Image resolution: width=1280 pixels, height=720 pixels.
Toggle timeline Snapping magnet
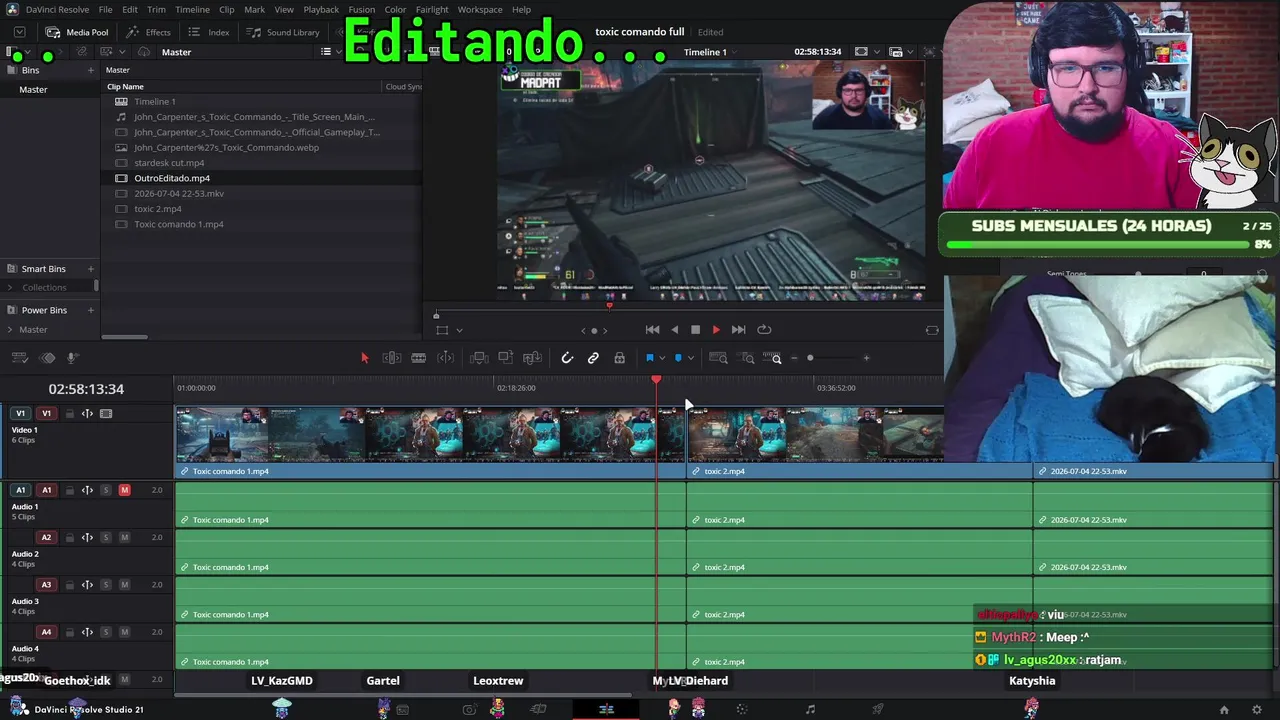click(x=567, y=358)
